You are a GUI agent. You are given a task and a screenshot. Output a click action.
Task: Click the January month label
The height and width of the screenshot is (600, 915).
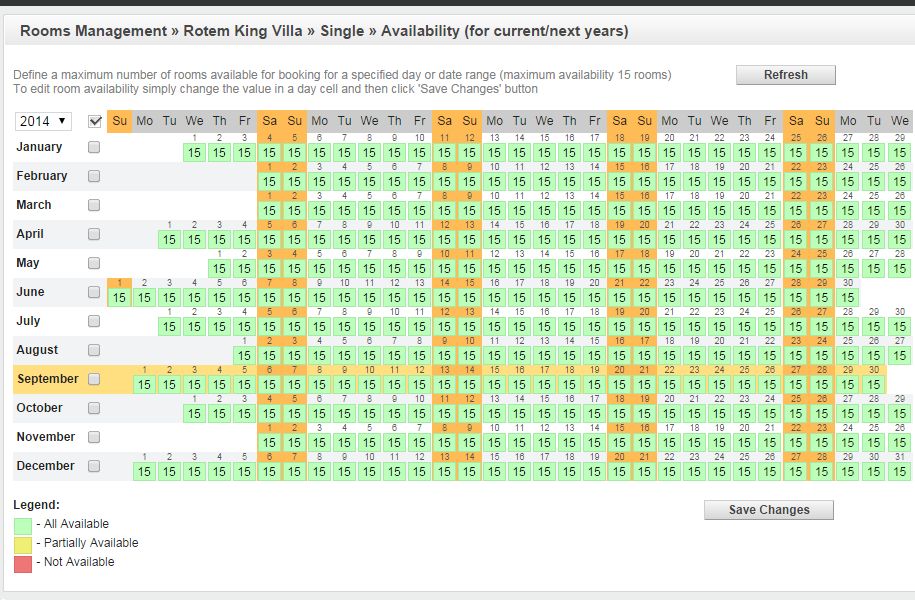pyautogui.click(x=39, y=147)
